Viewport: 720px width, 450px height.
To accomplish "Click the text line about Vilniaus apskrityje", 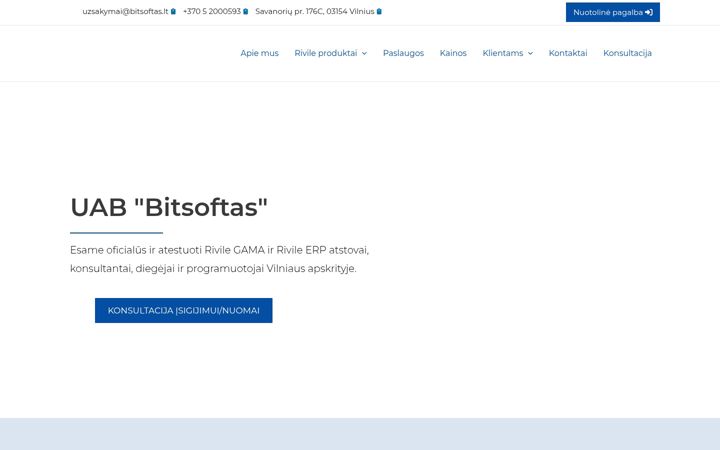I will click(213, 269).
